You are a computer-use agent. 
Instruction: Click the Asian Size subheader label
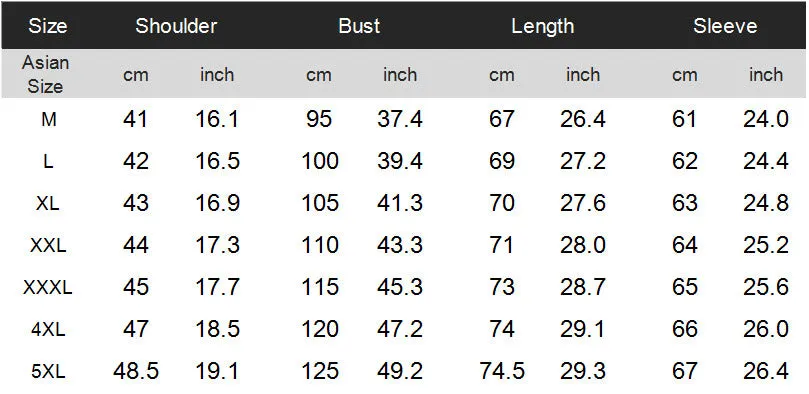[x=45, y=74]
